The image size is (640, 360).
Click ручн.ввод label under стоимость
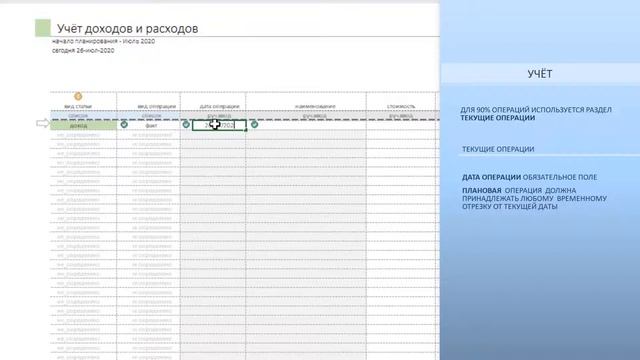(x=401, y=116)
